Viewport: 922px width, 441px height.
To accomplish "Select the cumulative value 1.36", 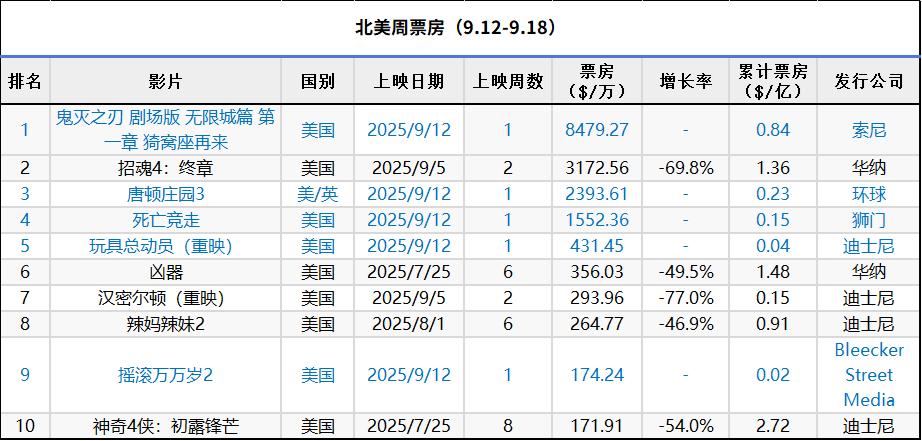I will [773, 169].
